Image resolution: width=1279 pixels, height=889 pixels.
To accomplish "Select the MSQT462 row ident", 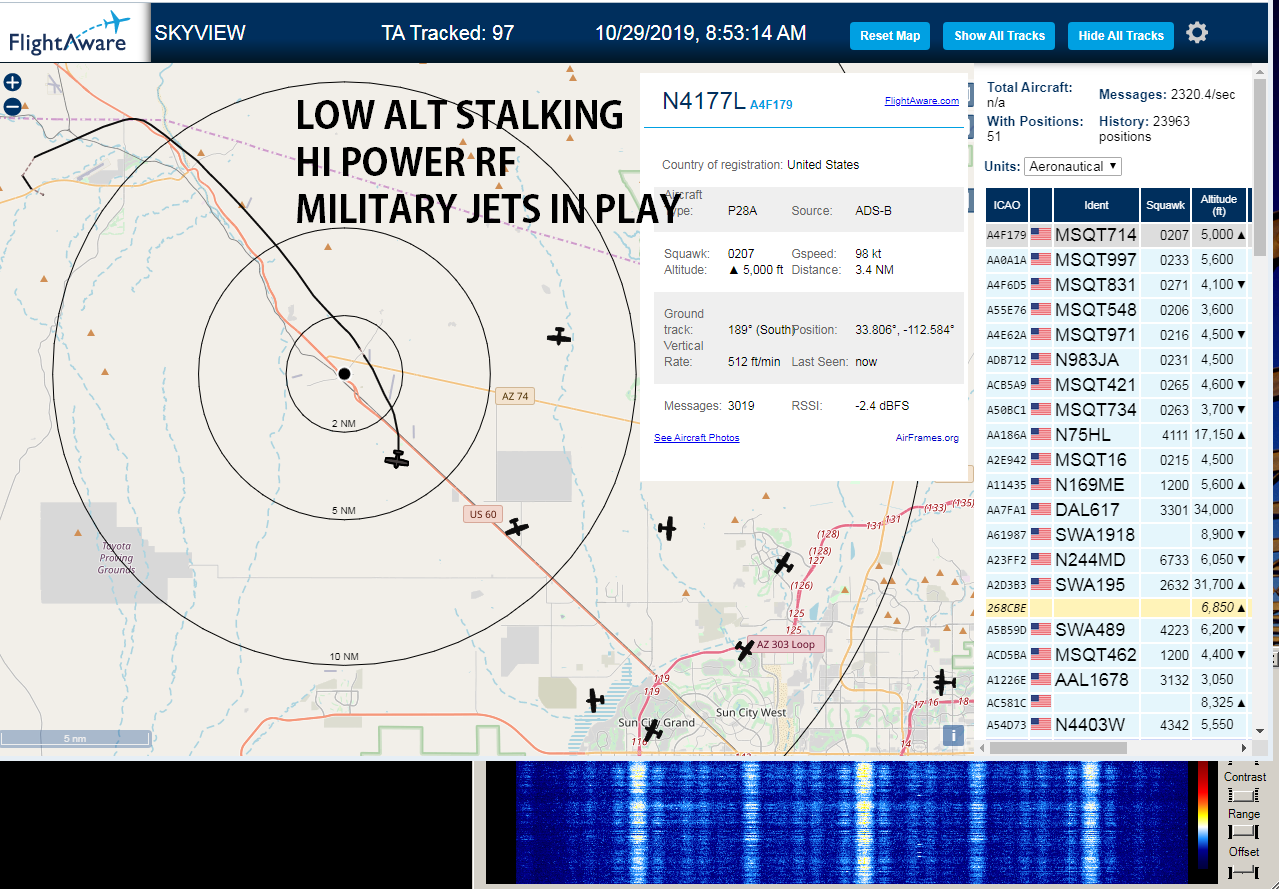I will click(x=1096, y=654).
